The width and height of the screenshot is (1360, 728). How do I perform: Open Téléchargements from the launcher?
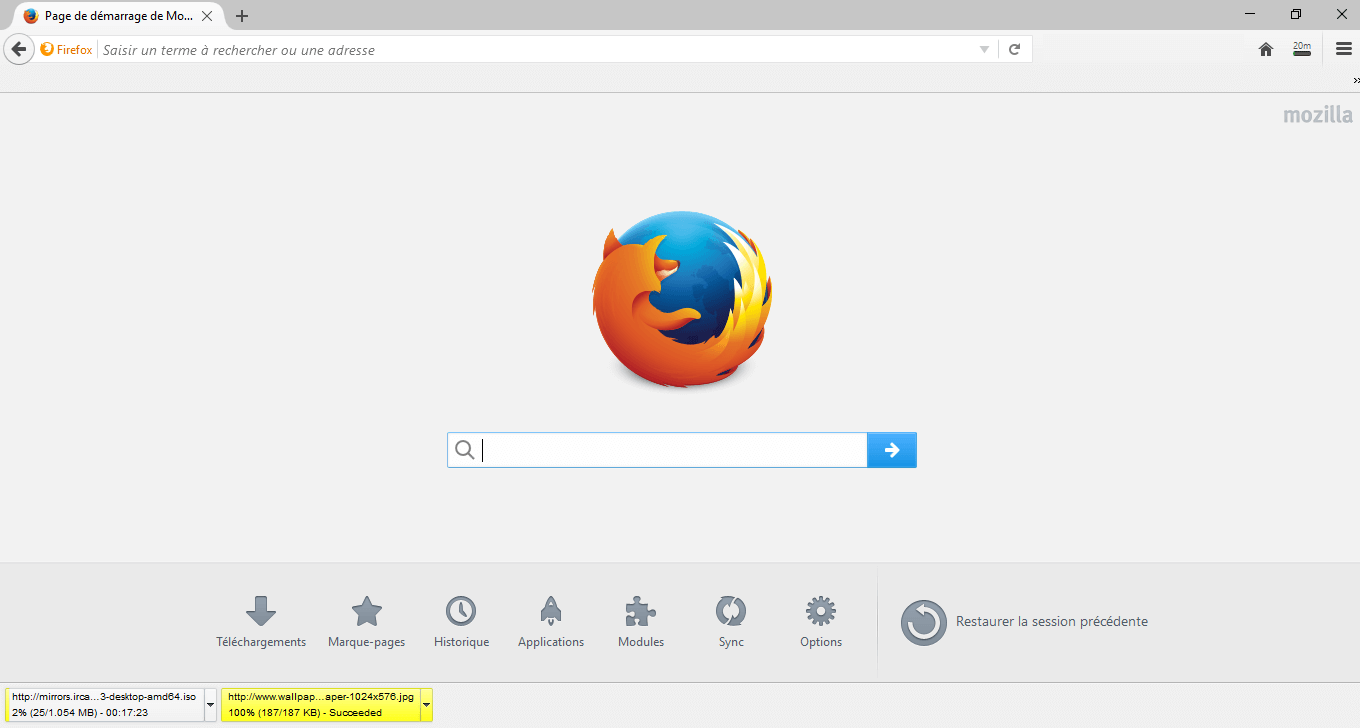261,622
